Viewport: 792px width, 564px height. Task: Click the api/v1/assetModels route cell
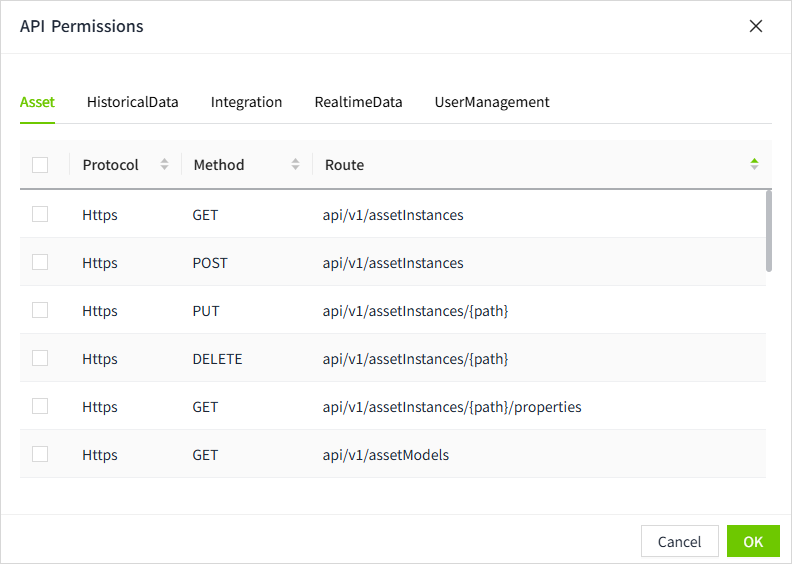pos(386,455)
